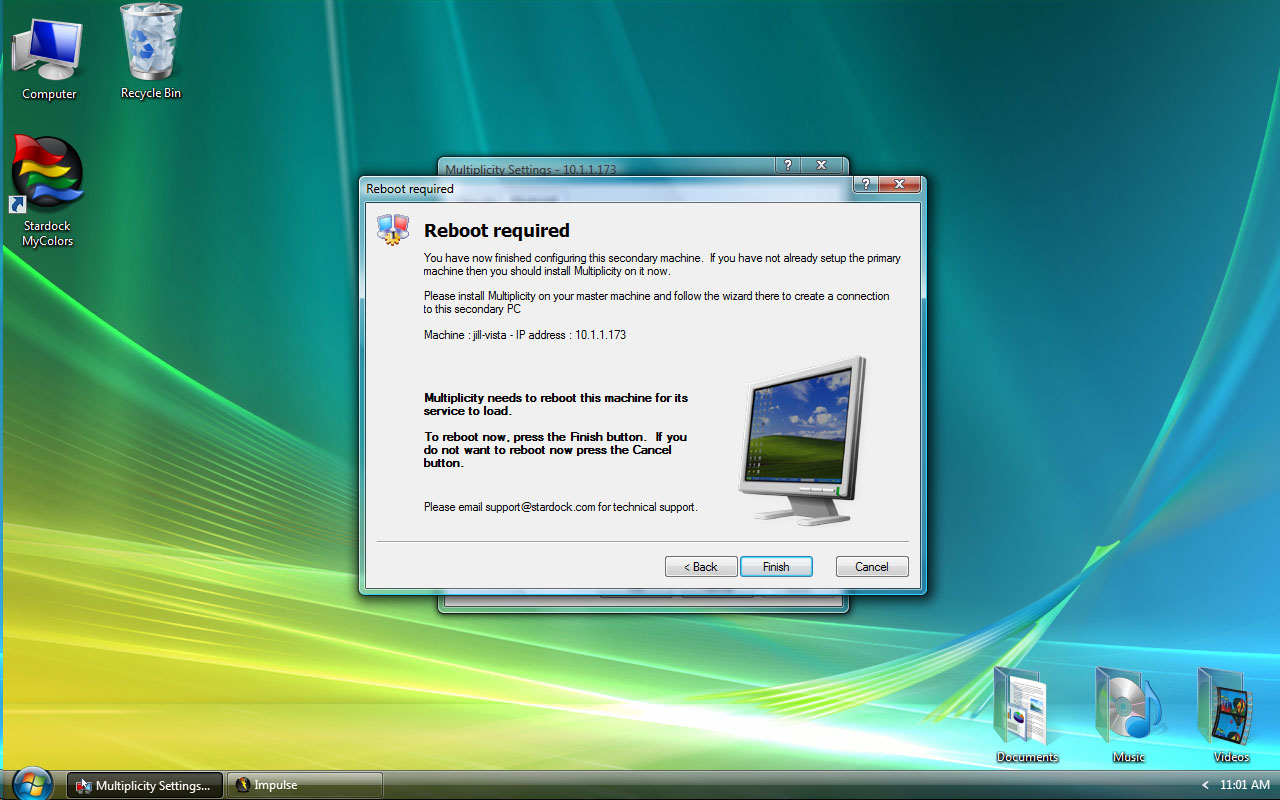Open the Videos folder icon
Viewport: 1280px width, 800px height.
tap(1230, 715)
